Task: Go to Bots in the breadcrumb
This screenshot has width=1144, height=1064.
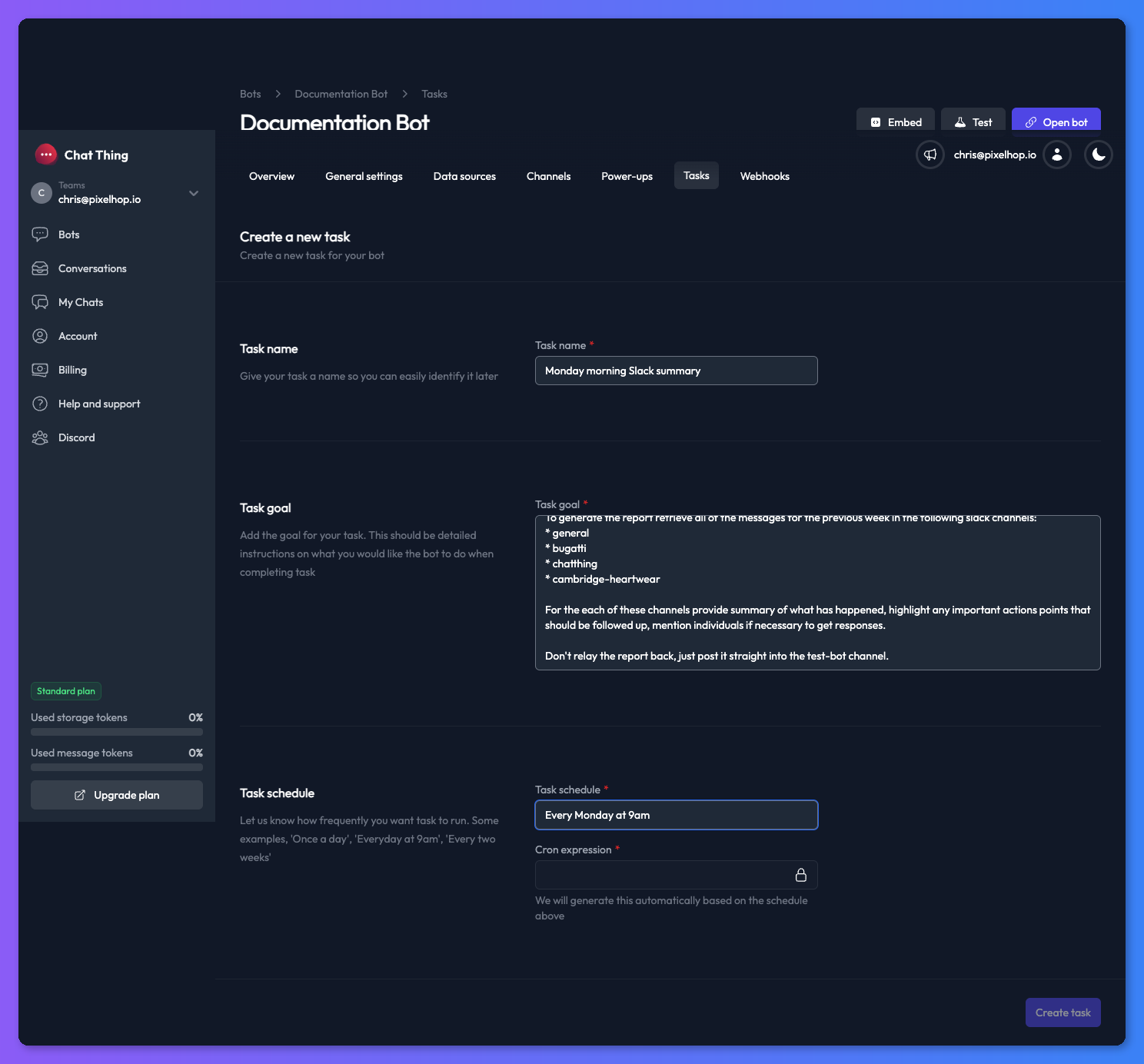Action: (x=251, y=94)
